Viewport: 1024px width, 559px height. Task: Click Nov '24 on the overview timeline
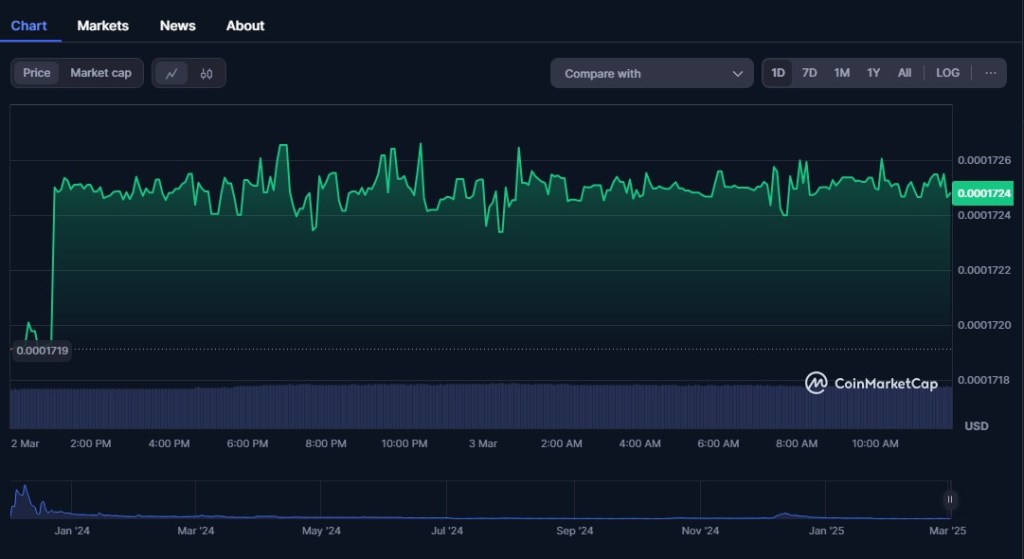tap(700, 530)
